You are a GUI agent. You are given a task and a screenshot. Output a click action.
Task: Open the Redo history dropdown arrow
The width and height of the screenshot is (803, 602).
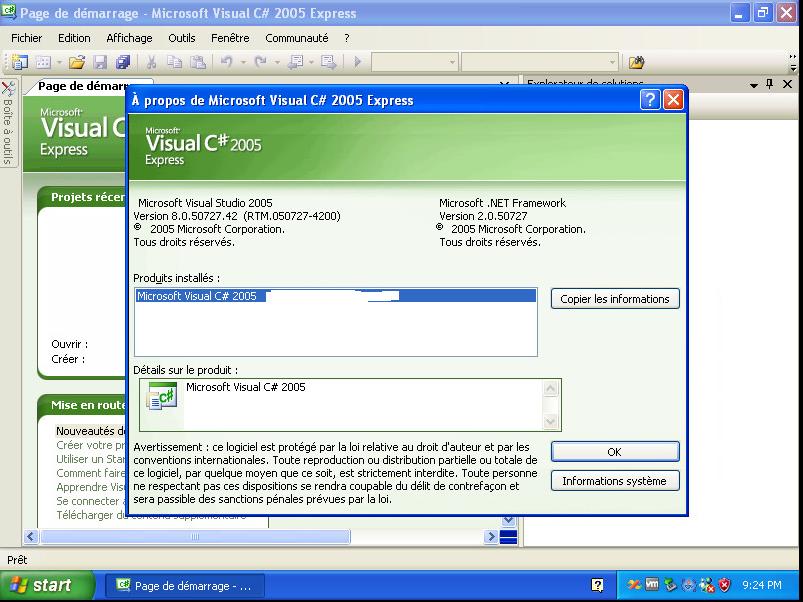[277, 62]
